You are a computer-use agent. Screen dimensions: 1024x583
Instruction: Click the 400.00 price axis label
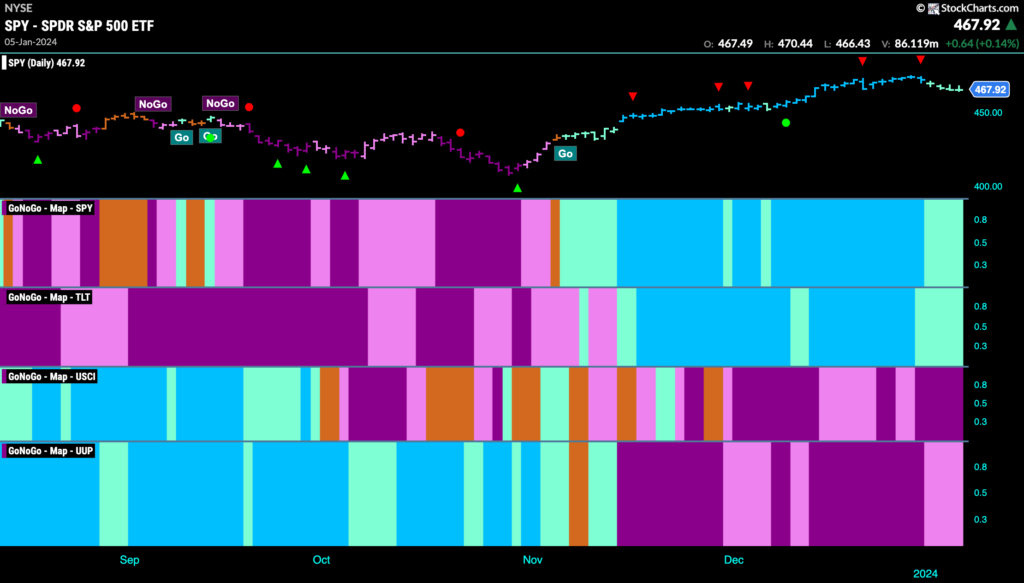pyautogui.click(x=987, y=187)
